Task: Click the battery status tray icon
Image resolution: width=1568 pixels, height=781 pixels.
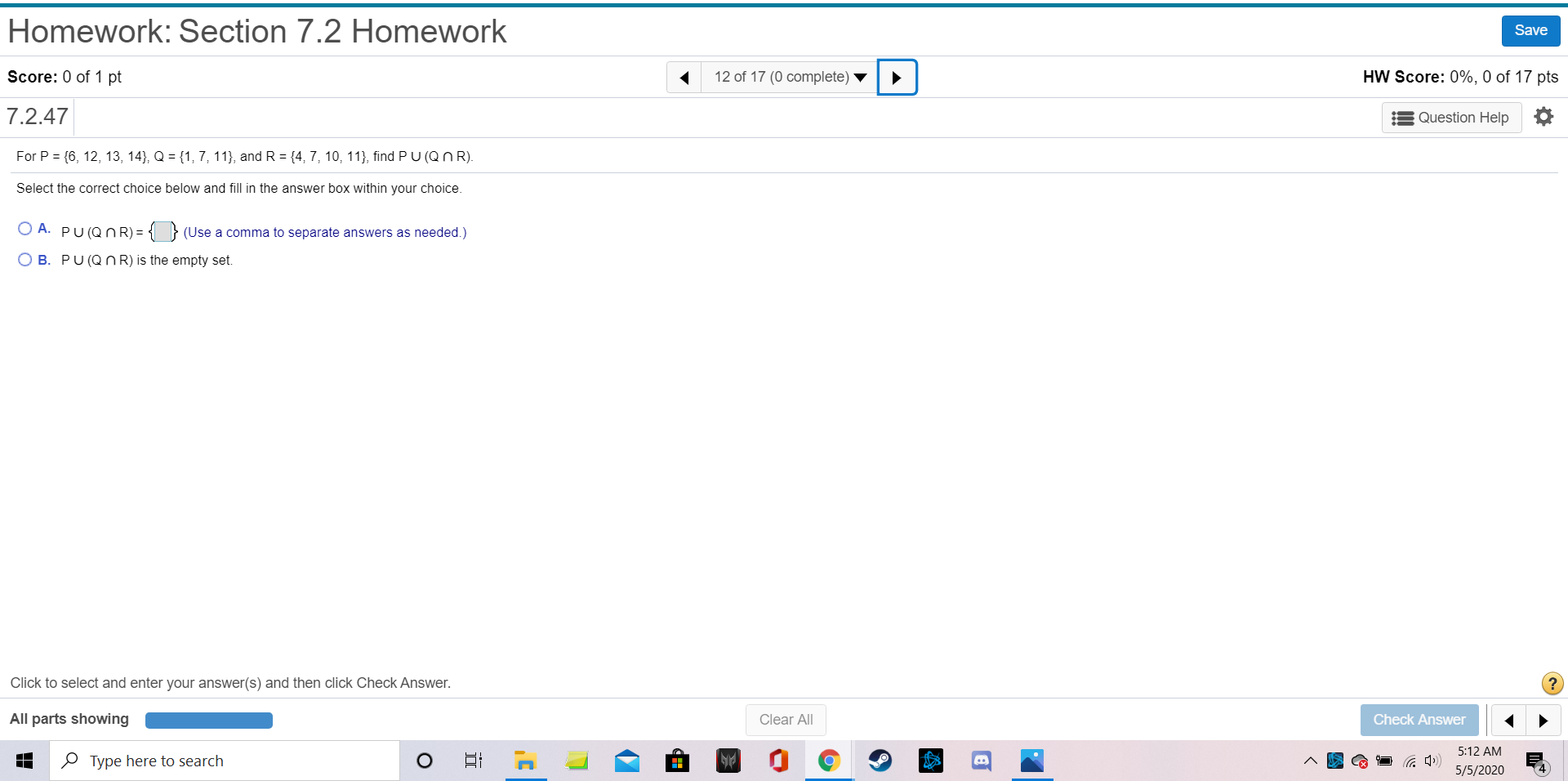Action: [1384, 761]
